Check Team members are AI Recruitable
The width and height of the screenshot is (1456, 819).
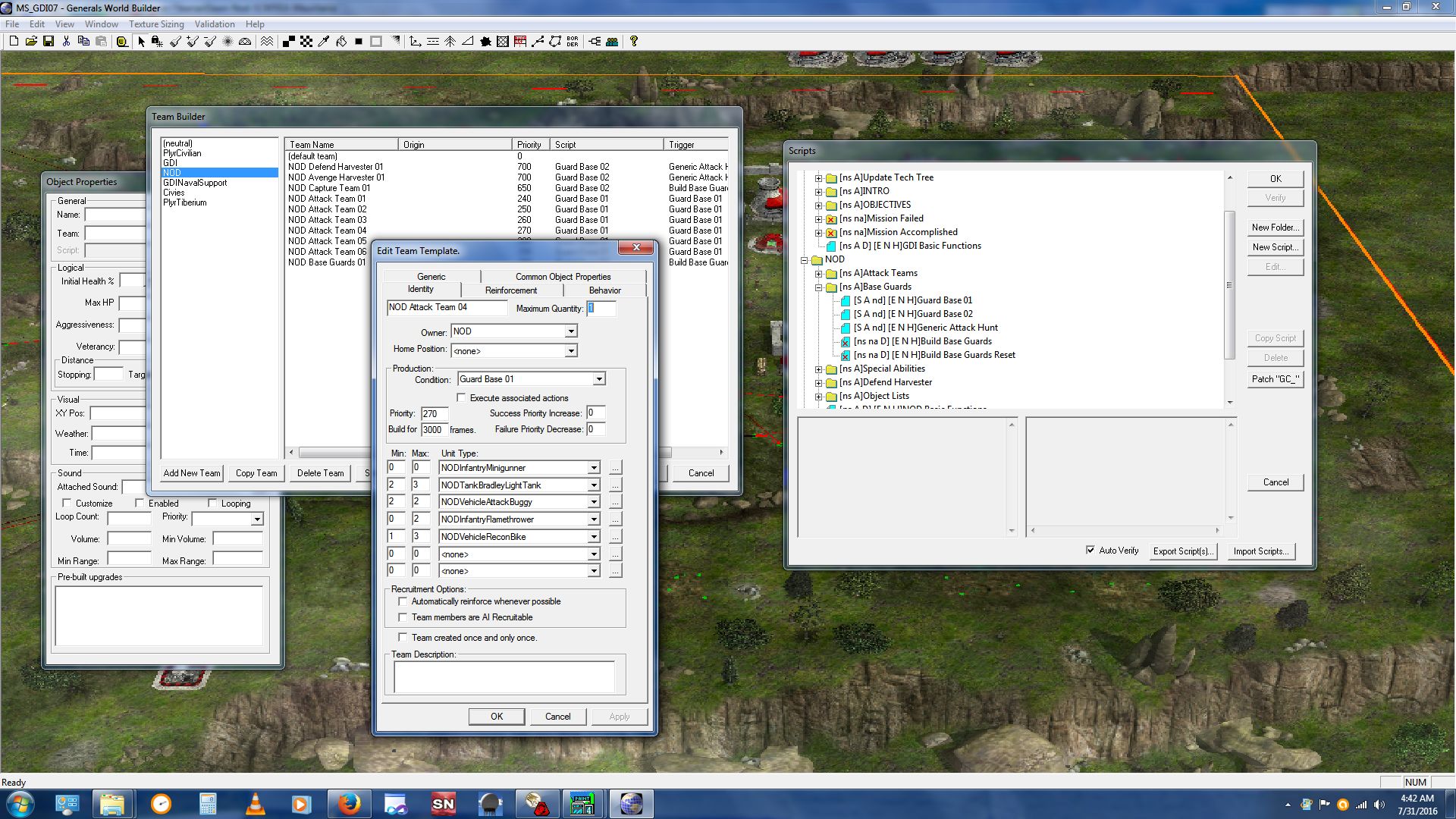pos(403,617)
